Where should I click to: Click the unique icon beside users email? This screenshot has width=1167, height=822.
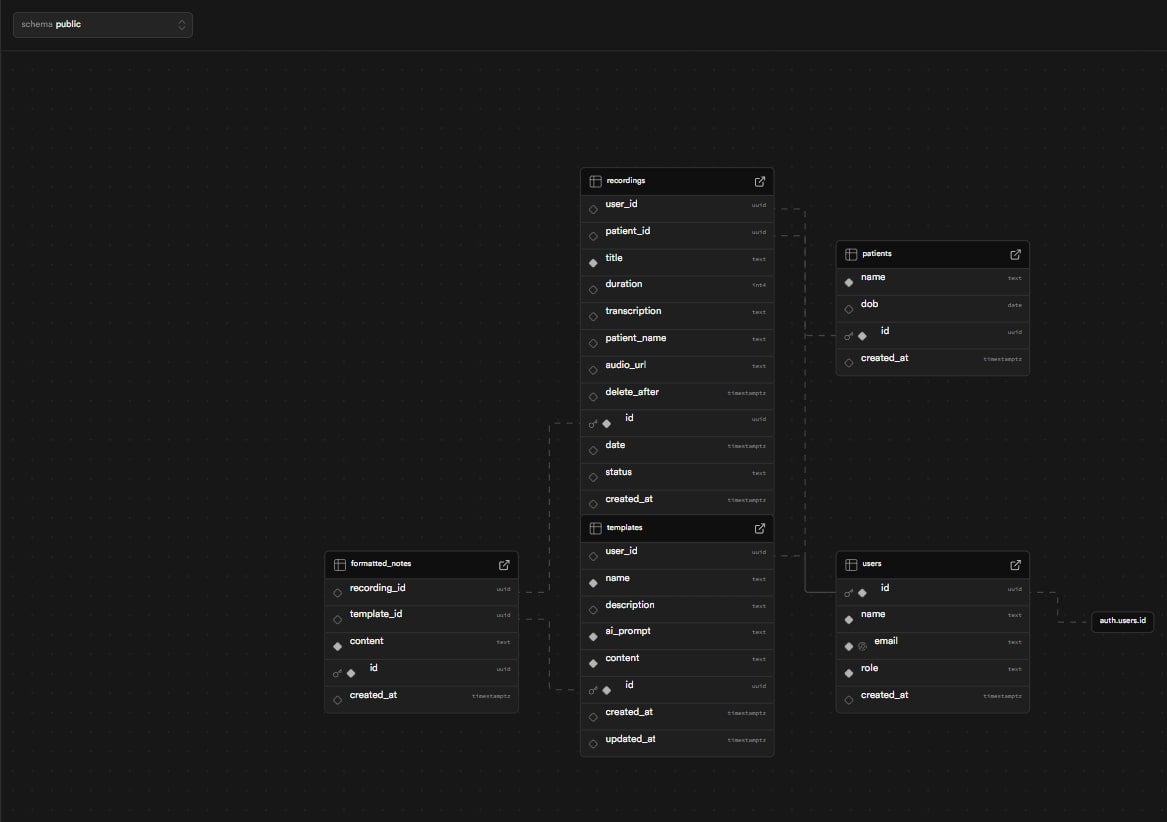click(862, 646)
